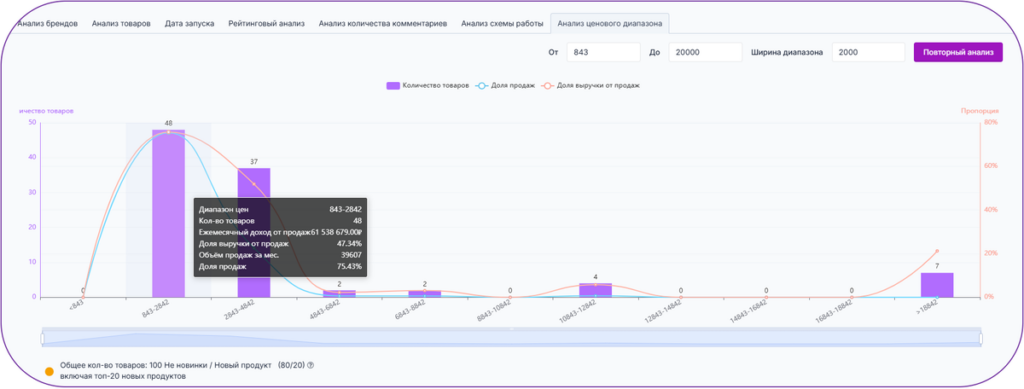The image size is (1024, 389).
Task: Select the Анализ ценового диапазона tab
Action: pos(609,23)
